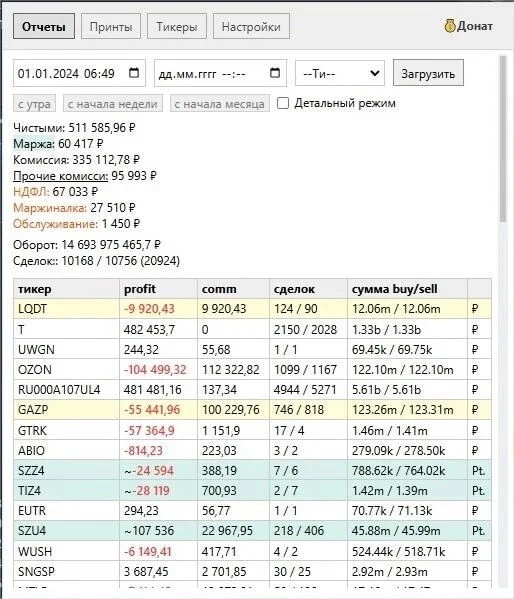Click the Оборот turnover value line

tap(87, 244)
